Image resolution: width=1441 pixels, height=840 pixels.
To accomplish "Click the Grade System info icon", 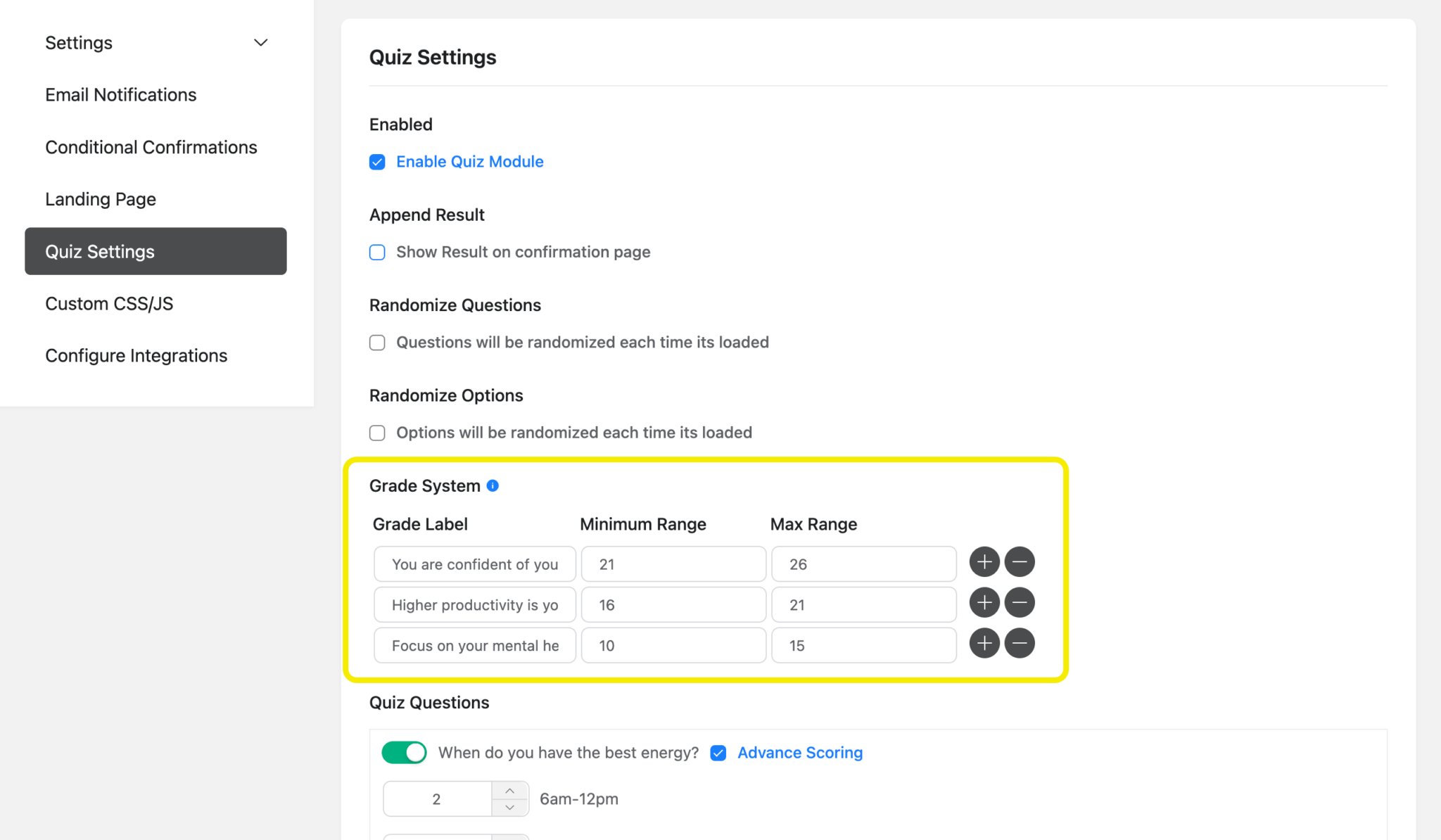I will coord(493,485).
